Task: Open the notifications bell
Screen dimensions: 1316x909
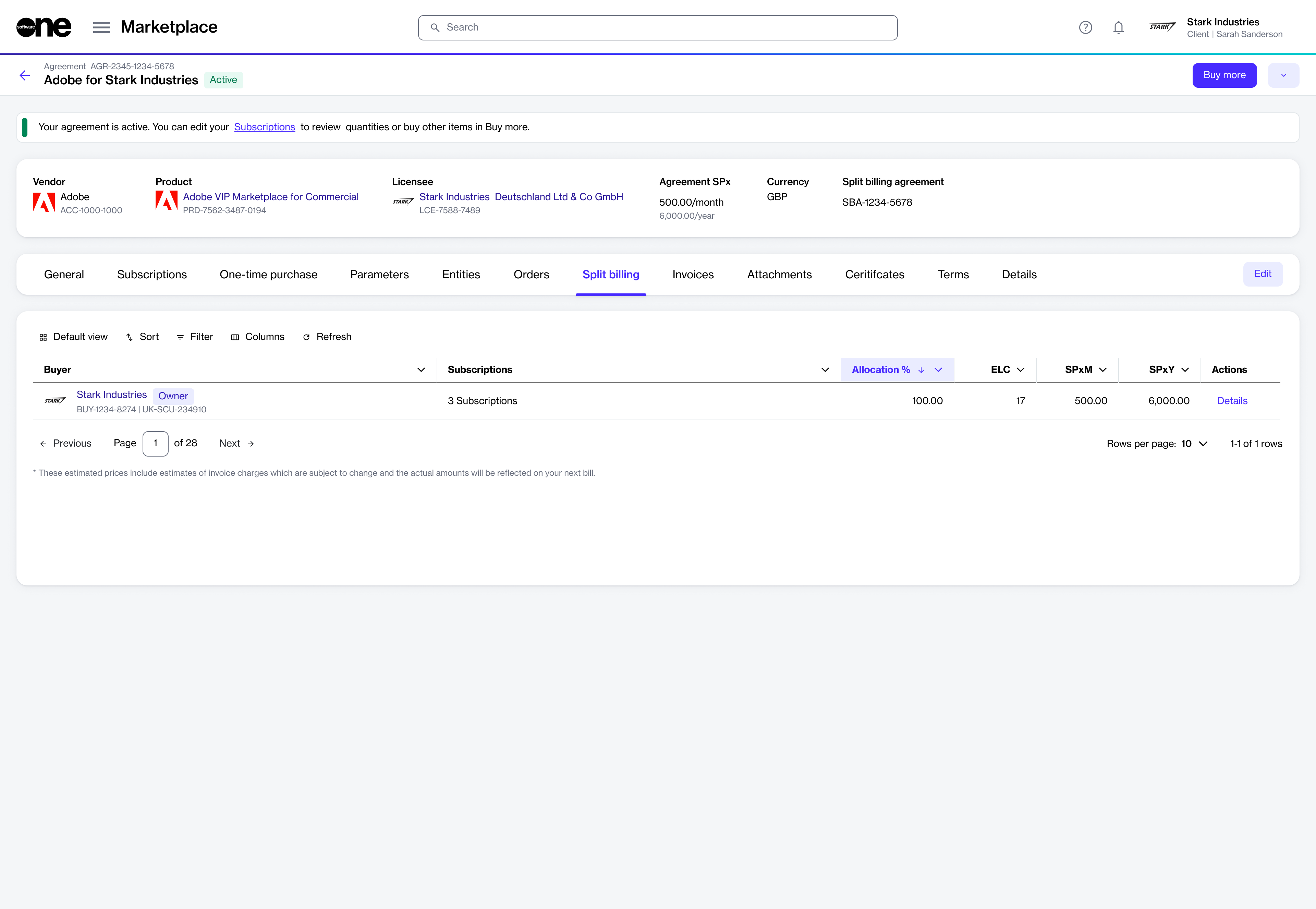Action: pyautogui.click(x=1118, y=27)
